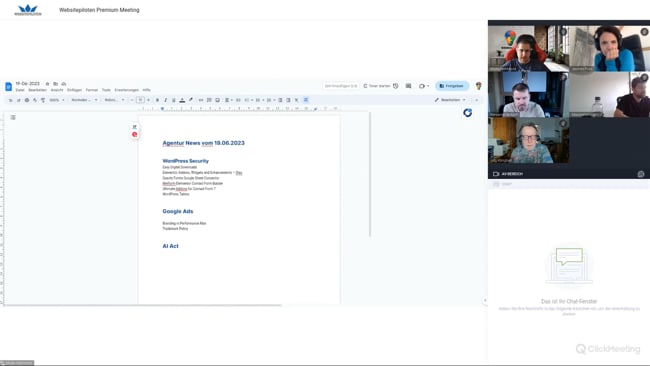
Task: Open the bulleted list dropdown
Action: (259, 100)
